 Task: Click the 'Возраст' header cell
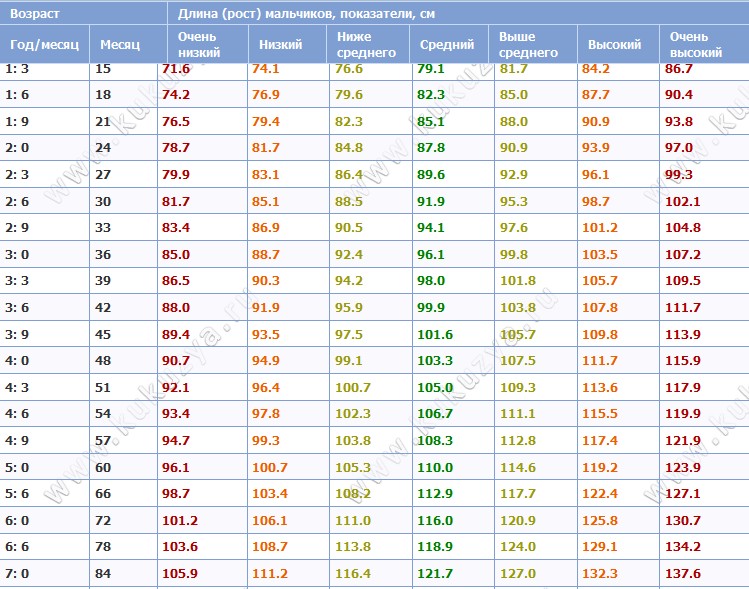click(83, 13)
